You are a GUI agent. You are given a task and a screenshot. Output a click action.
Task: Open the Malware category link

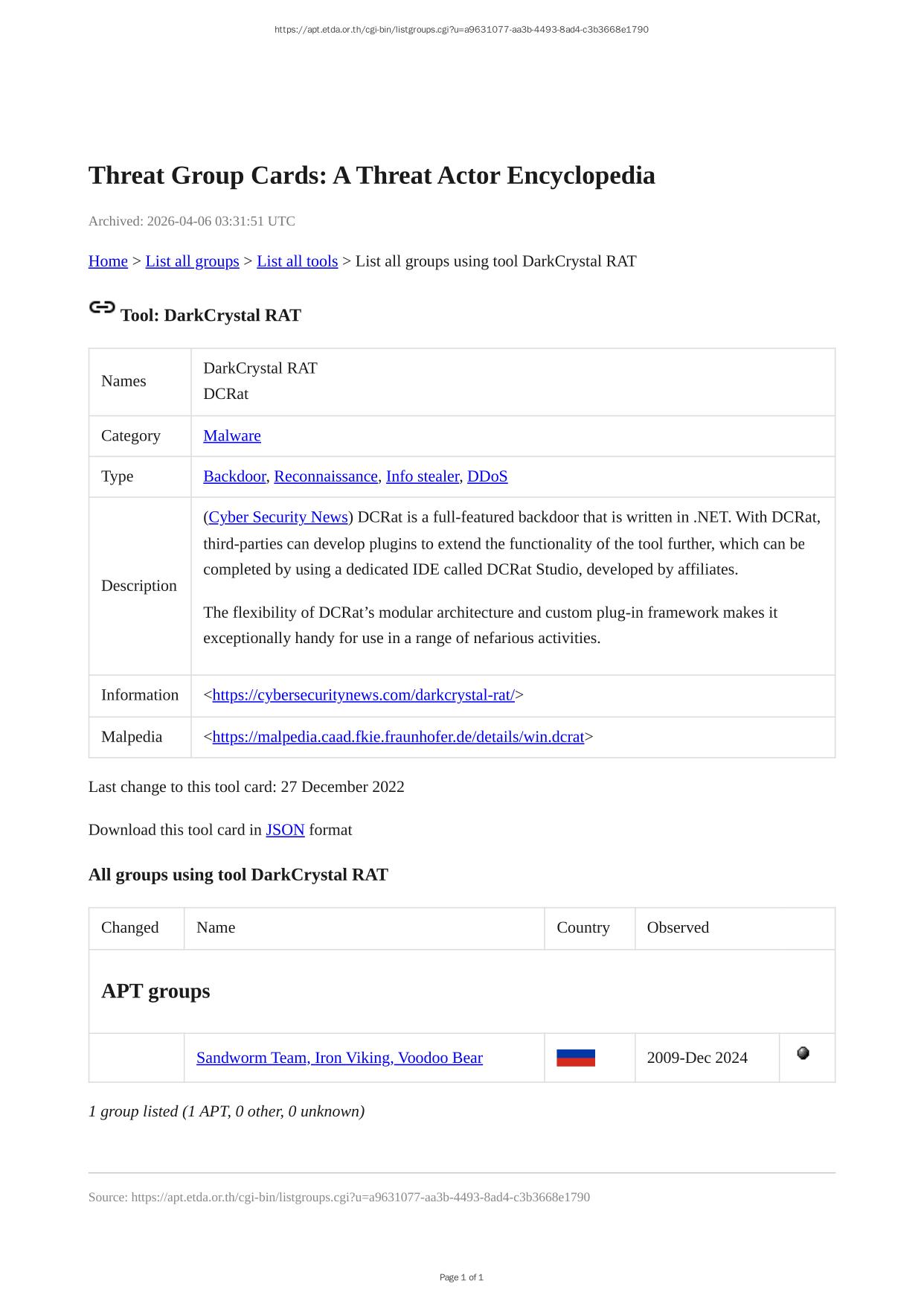coord(232,435)
